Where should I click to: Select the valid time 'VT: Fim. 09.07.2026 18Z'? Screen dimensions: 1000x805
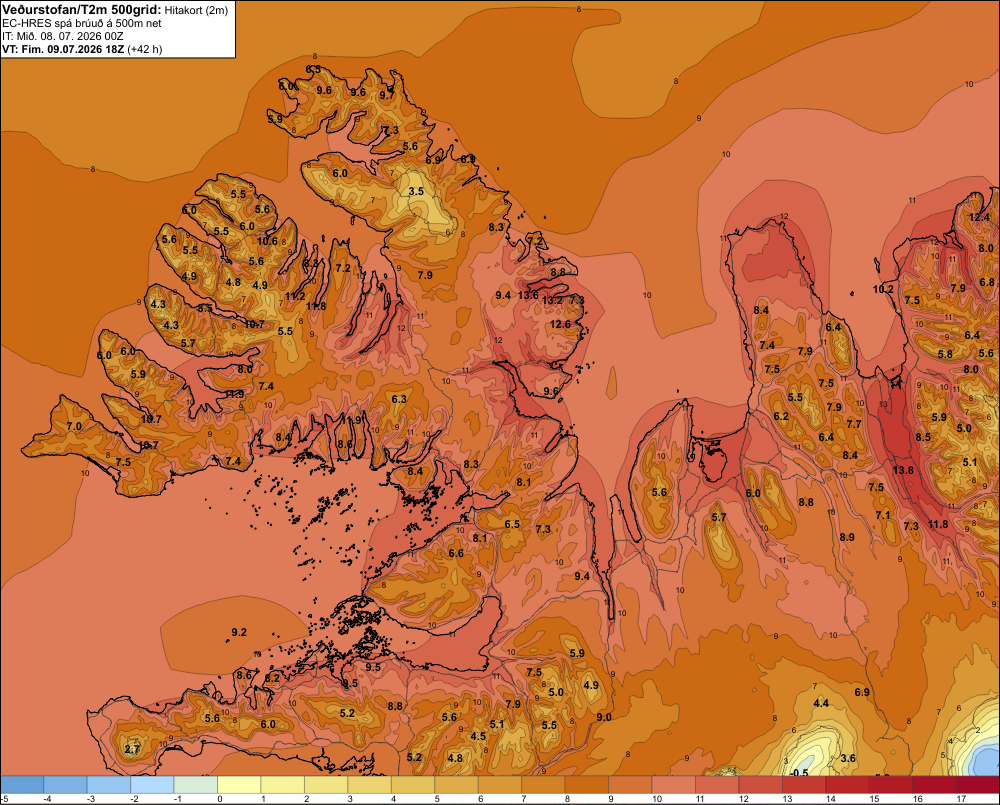(63, 49)
